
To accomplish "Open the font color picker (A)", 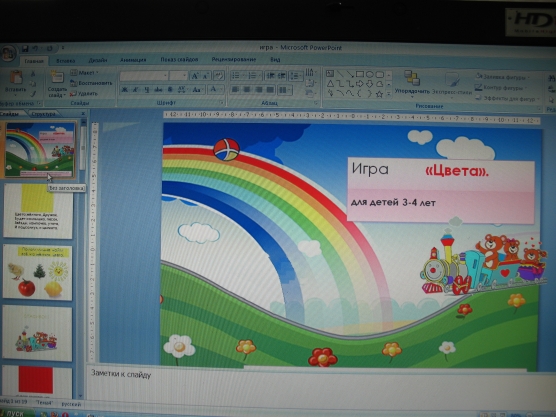I will click(216, 89).
